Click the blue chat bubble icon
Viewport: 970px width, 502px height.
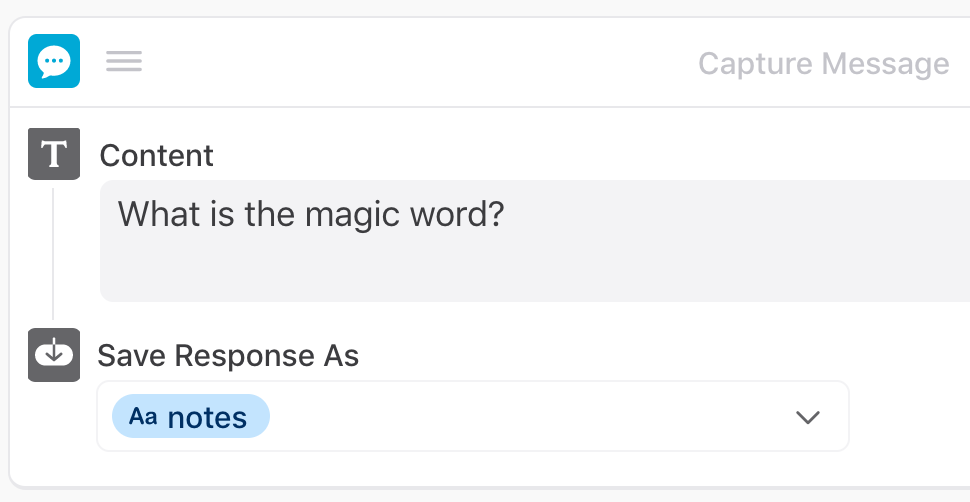click(x=54, y=62)
